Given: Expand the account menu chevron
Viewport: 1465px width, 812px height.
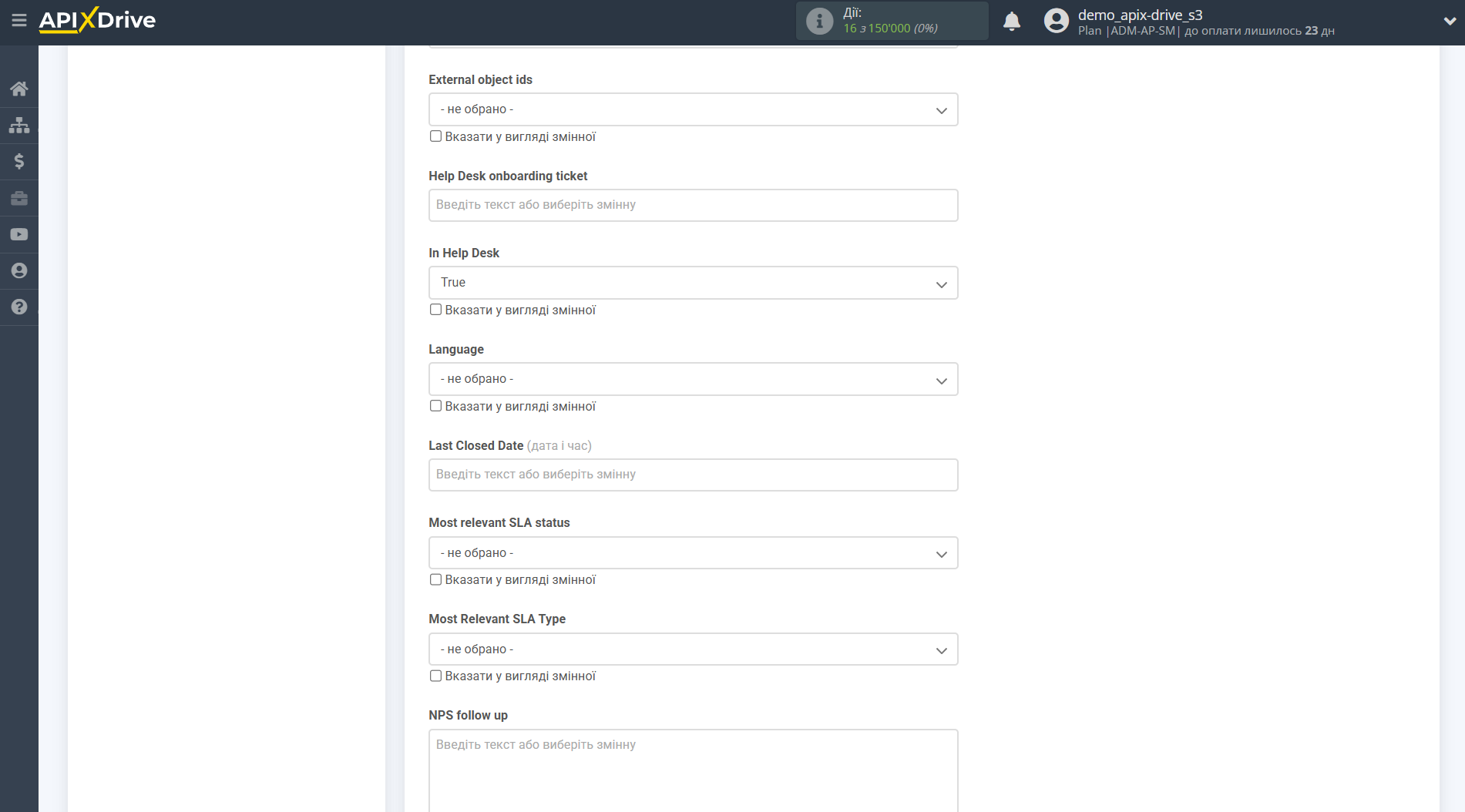Looking at the screenshot, I should click(x=1449, y=22).
